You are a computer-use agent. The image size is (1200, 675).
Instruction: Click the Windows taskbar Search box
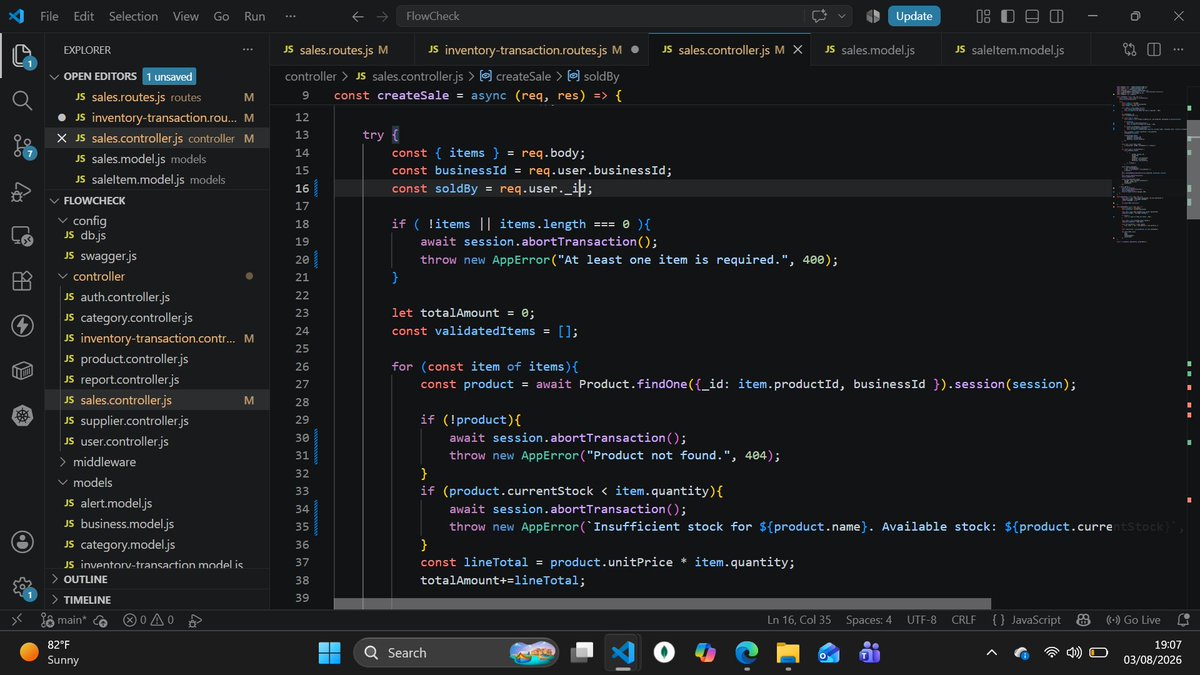pos(455,652)
